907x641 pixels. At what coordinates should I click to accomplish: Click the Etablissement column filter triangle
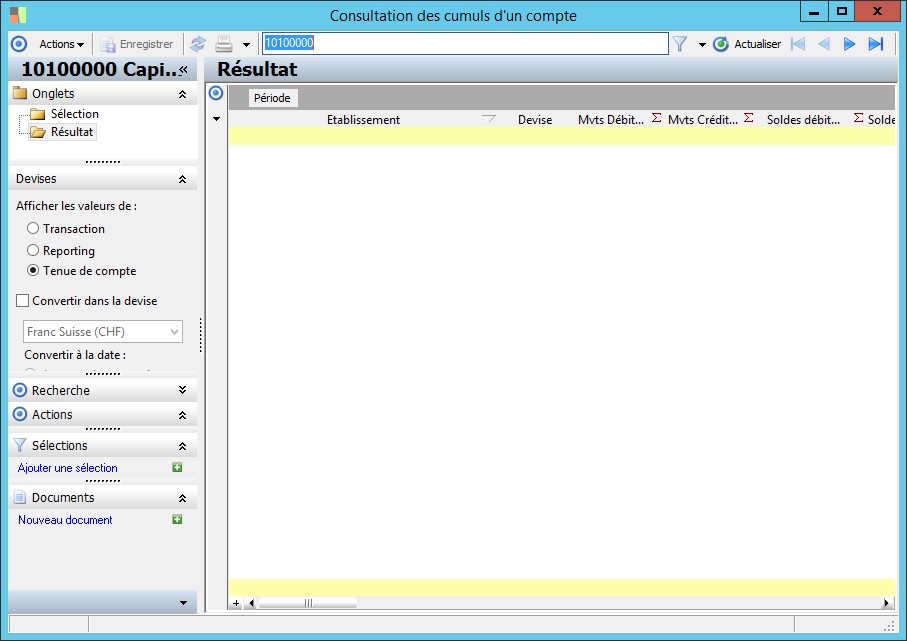coord(489,119)
